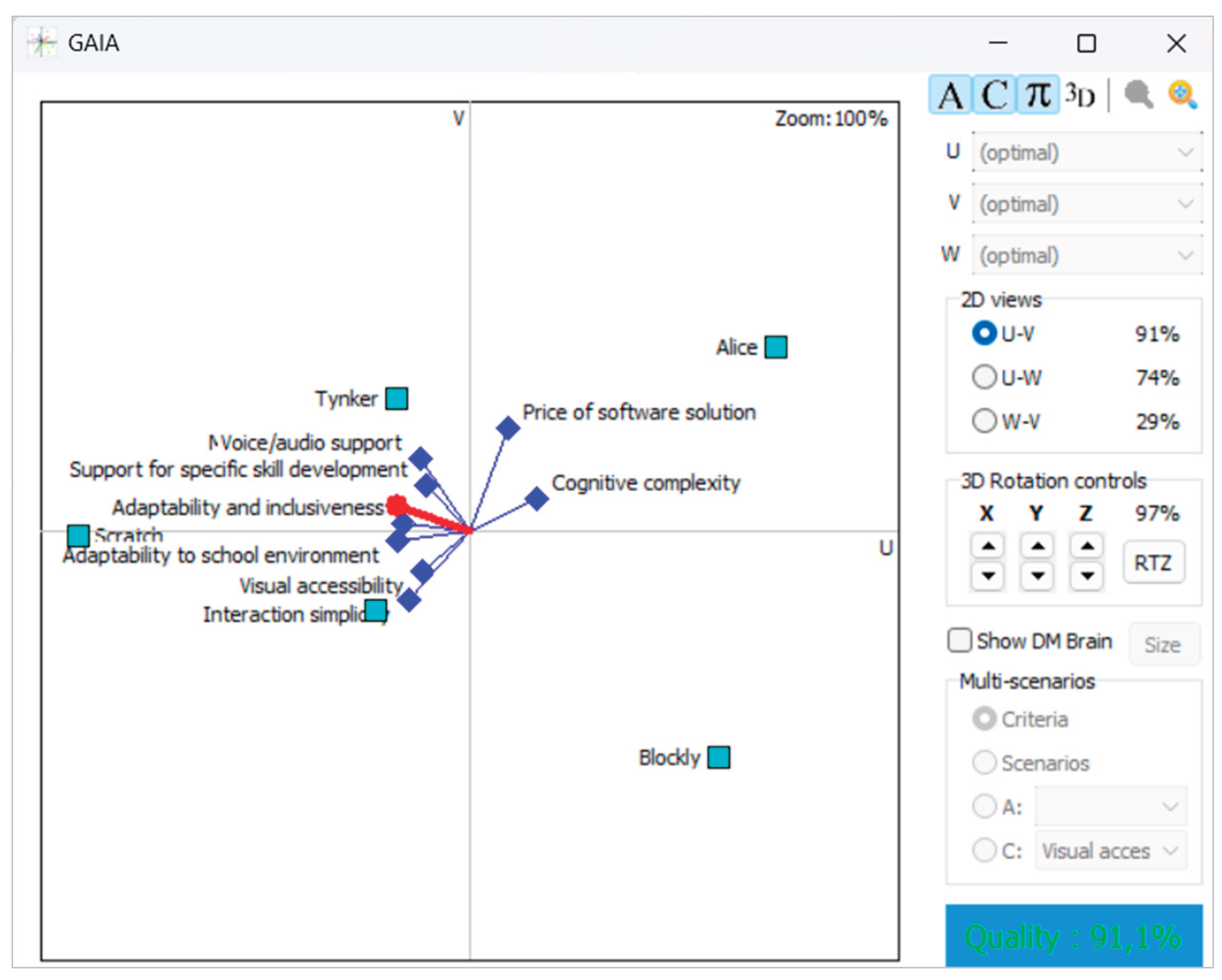Click the Cognitive complexity diamond
The image size is (1222, 980).
536,499
